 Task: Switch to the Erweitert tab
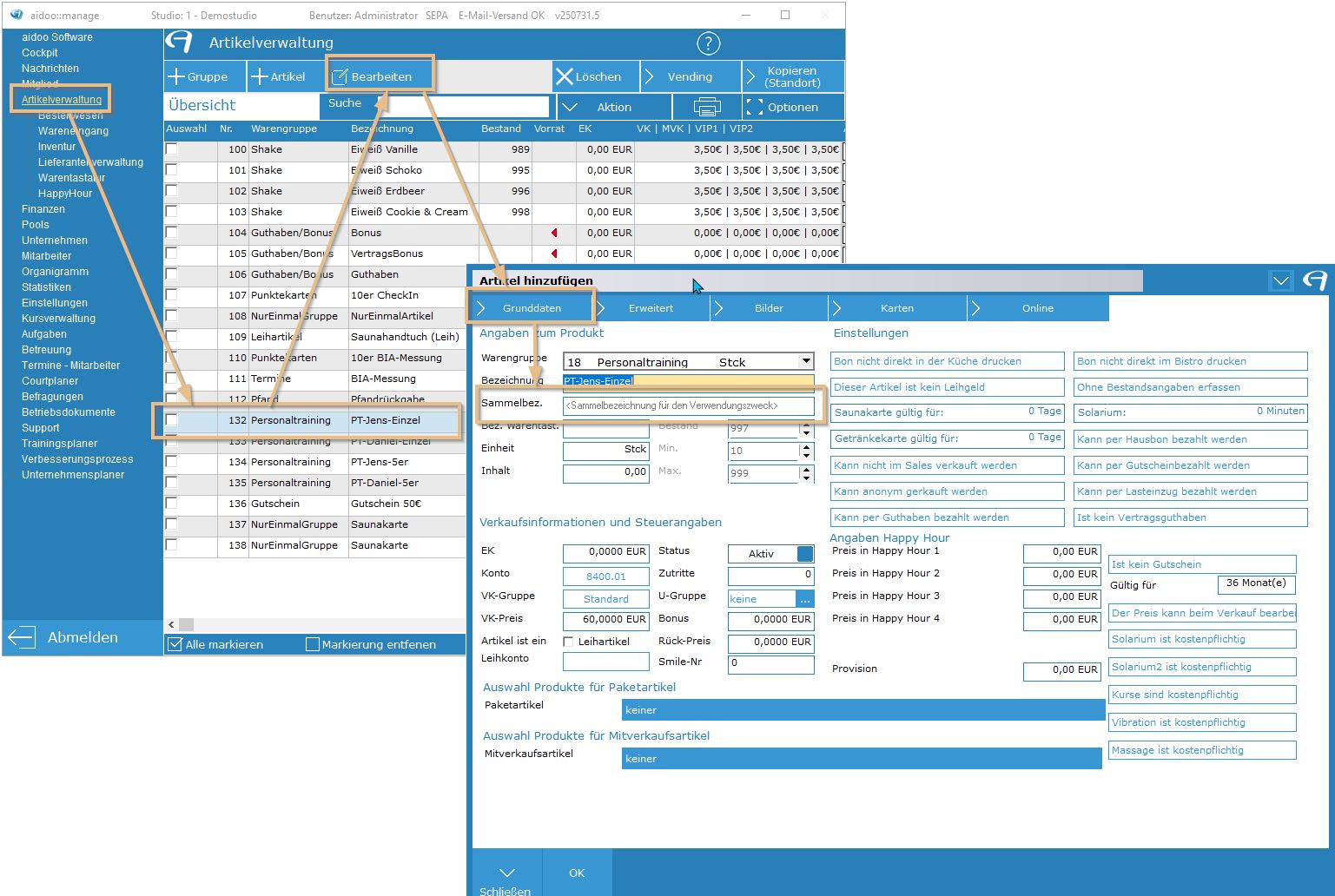pos(651,308)
